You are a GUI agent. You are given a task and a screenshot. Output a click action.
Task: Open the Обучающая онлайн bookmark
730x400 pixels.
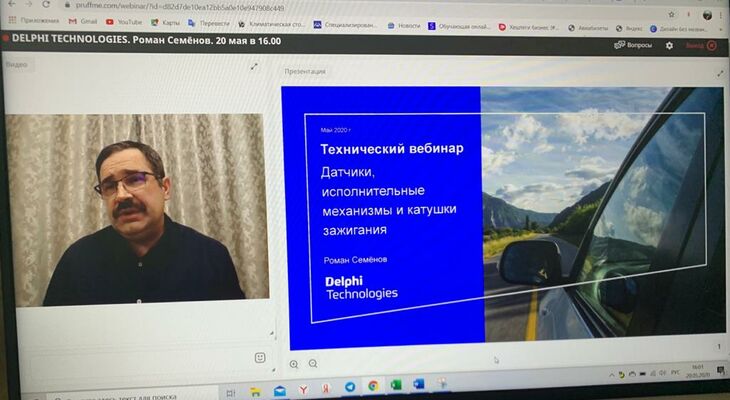460,27
